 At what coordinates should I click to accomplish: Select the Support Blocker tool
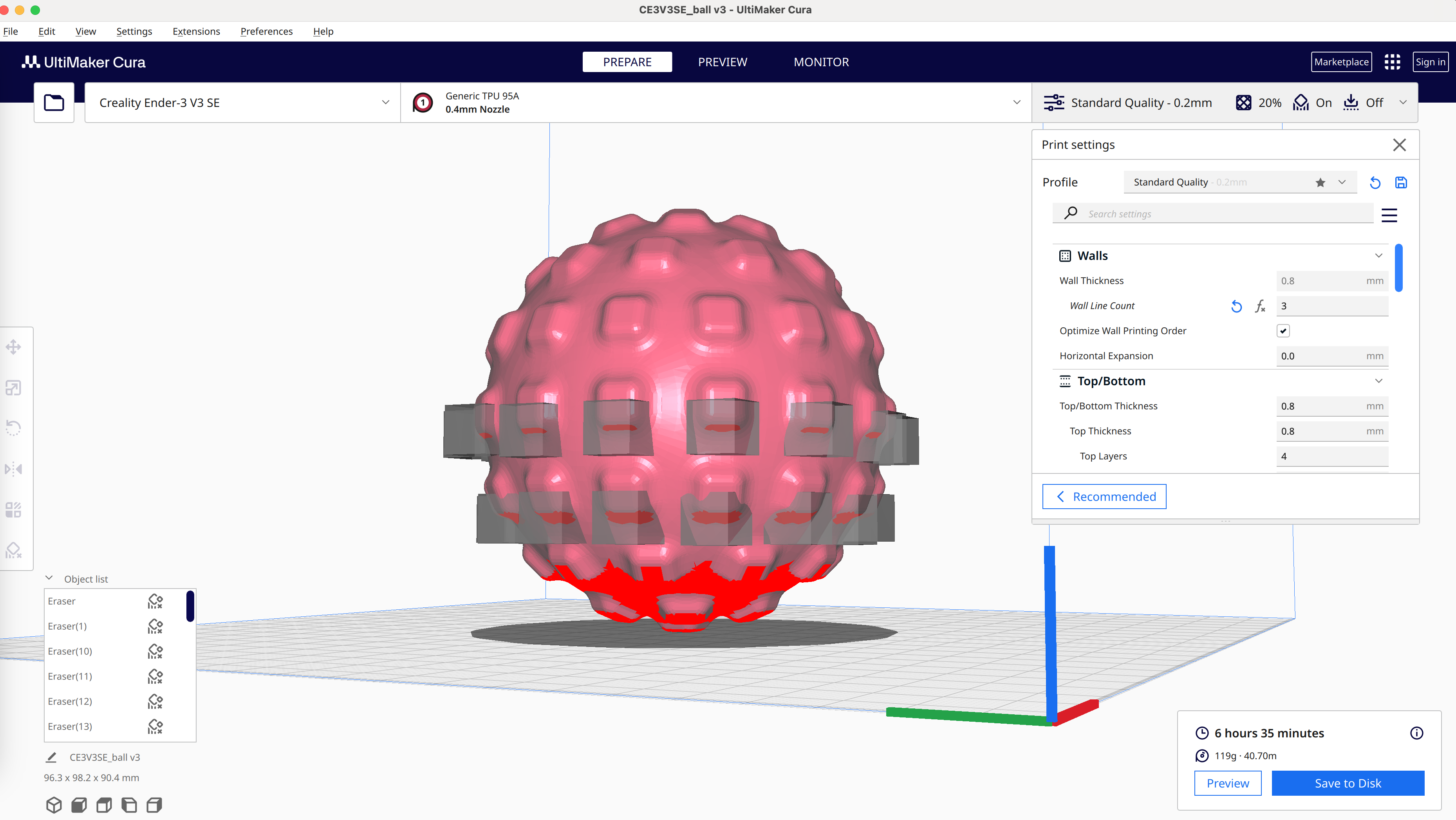14,551
